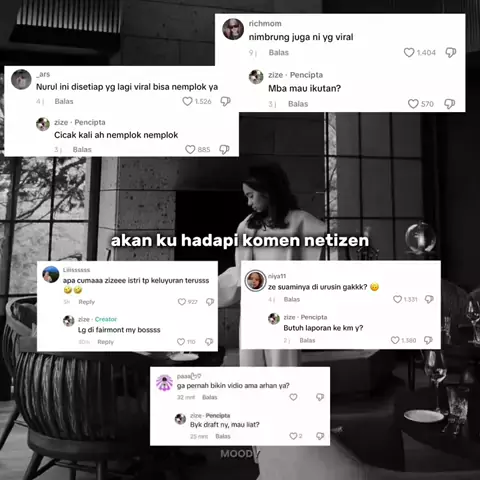
Task: Open niya11's profile avatar
Action: click(x=255, y=281)
